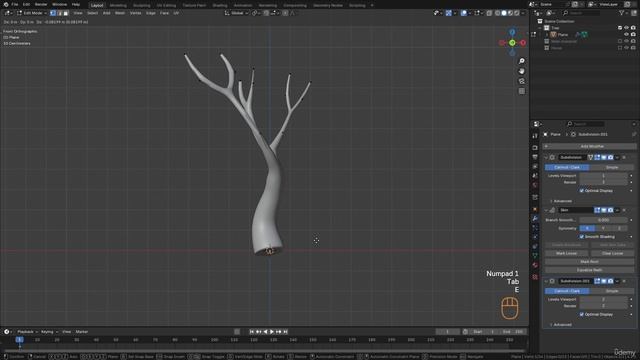Switch to the UV Editing workspace tab
Screen dimensions: 640x360
click(166, 5)
